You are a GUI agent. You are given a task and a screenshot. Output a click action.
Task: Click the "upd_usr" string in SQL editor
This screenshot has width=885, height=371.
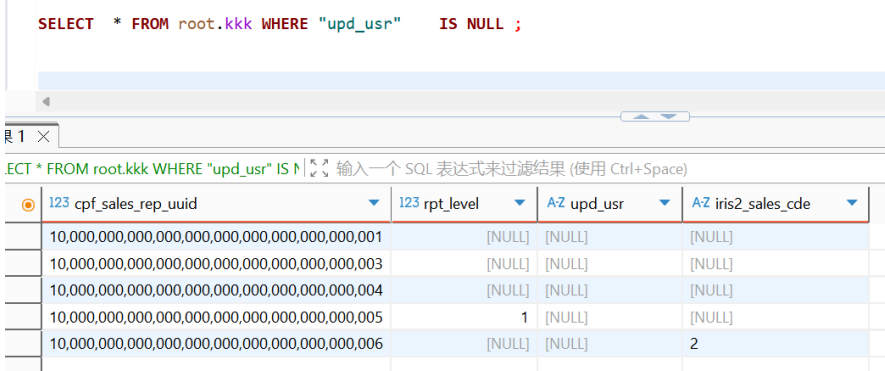click(x=360, y=25)
